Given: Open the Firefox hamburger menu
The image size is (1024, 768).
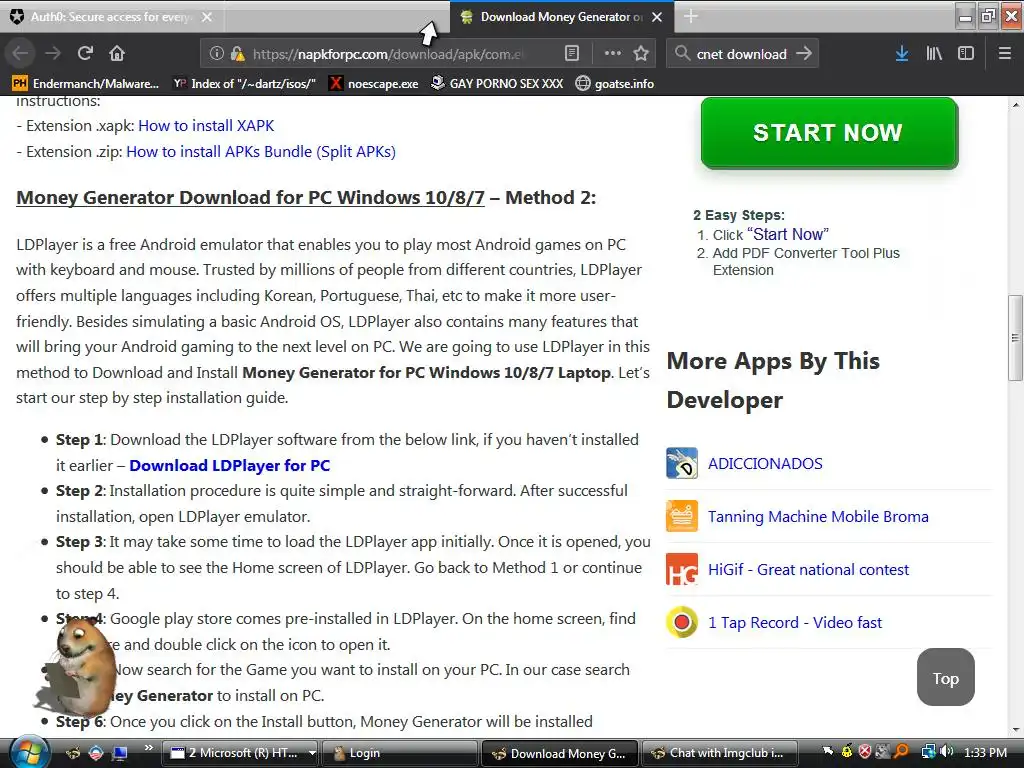Looking at the screenshot, I should (x=1005, y=54).
